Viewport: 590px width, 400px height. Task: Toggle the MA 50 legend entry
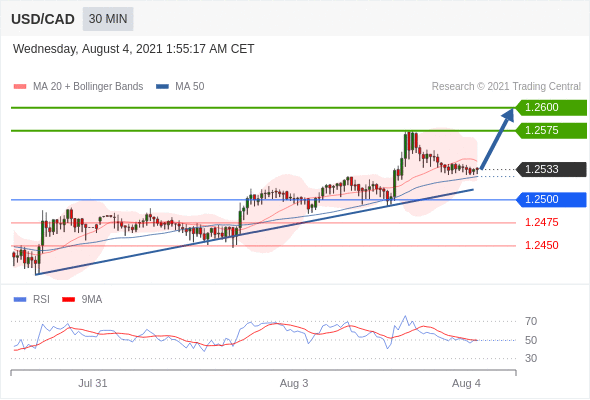(180, 87)
